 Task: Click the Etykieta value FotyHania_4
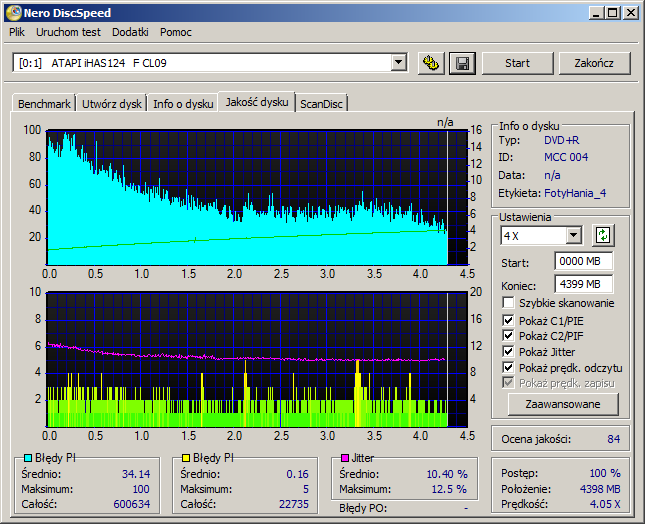pos(575,193)
